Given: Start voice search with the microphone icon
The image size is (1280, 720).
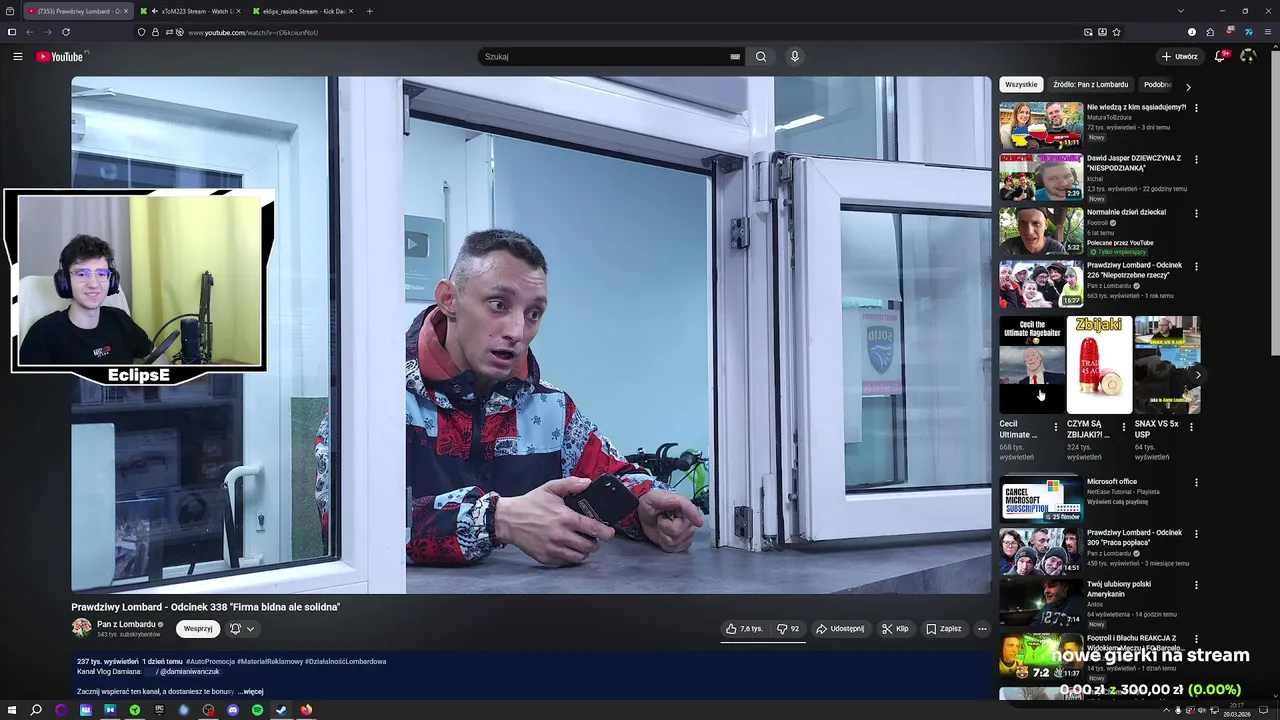Looking at the screenshot, I should pos(795,57).
